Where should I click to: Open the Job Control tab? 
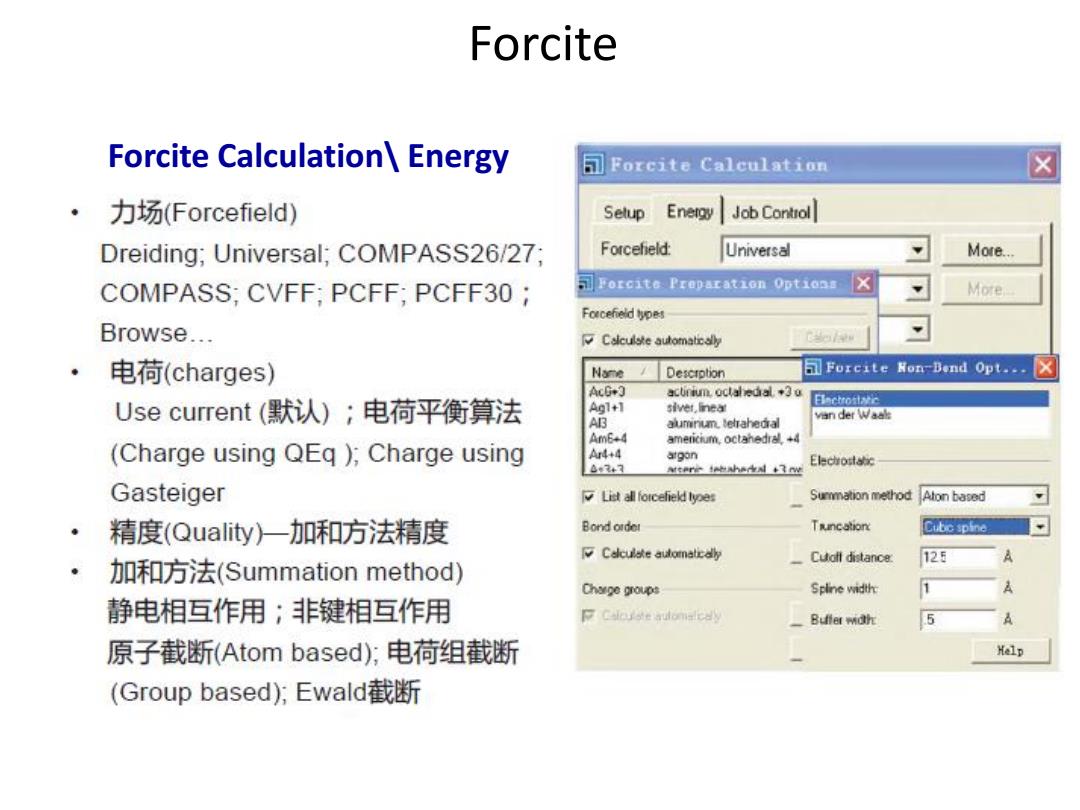pos(771,212)
